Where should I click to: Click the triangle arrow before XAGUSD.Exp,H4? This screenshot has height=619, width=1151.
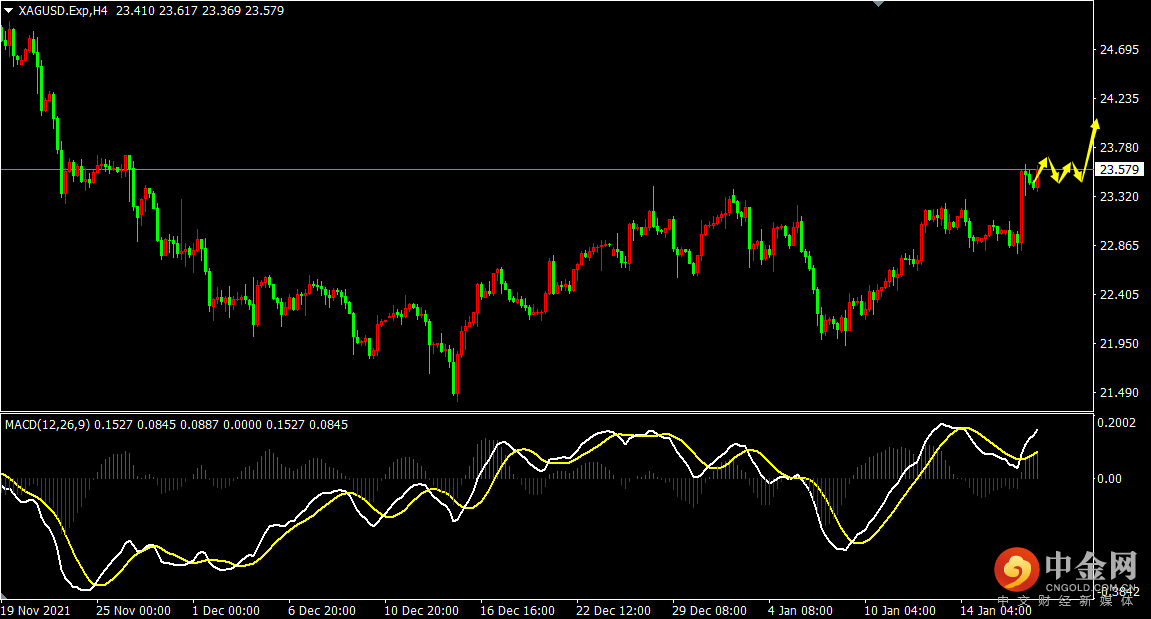[x=9, y=10]
